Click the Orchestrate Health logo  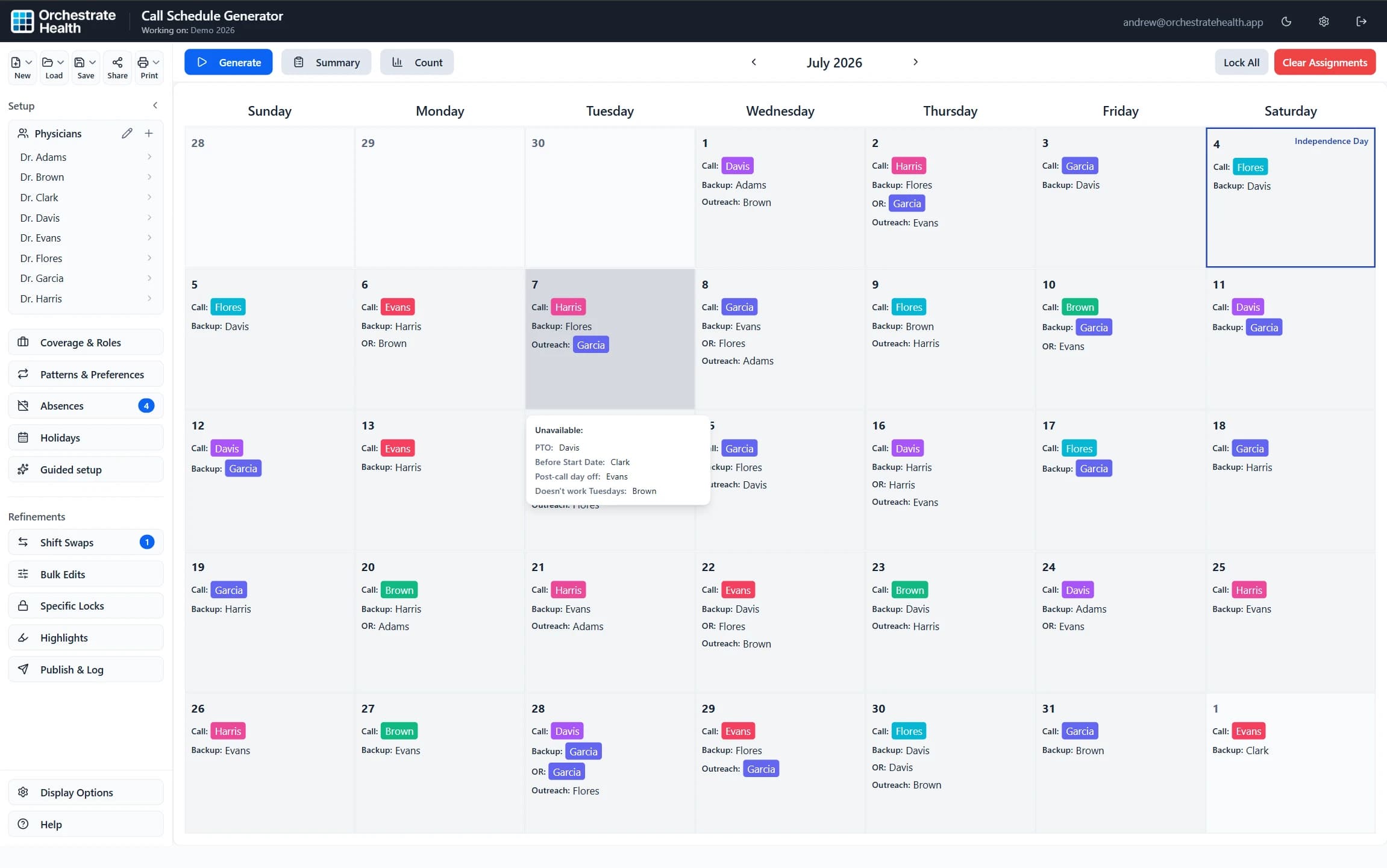[63, 21]
